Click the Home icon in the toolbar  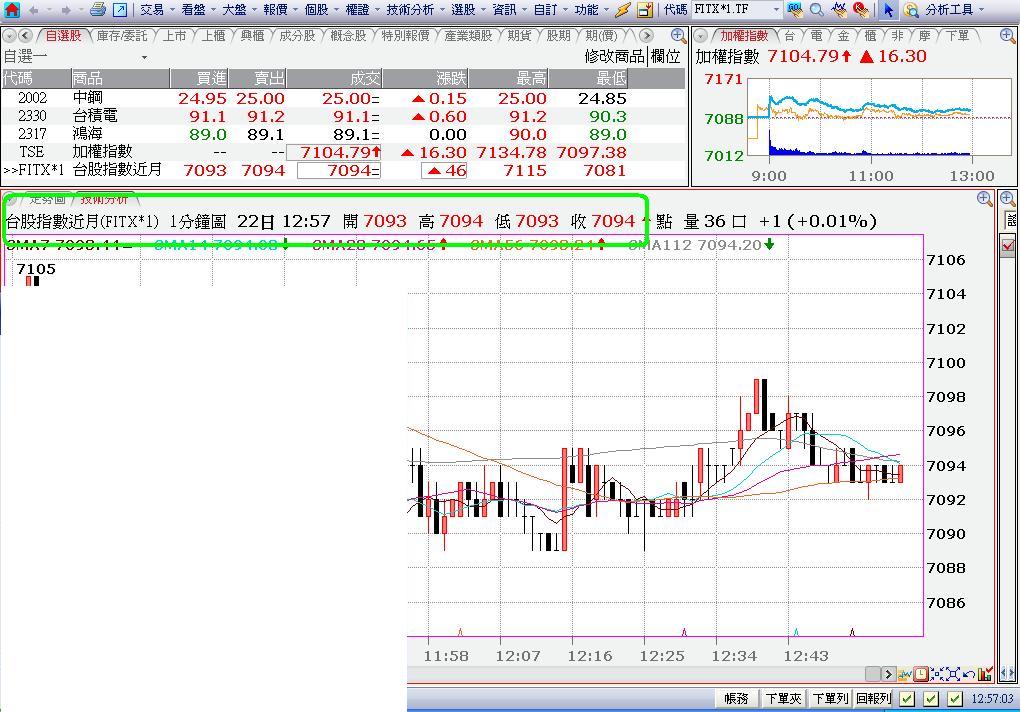click(x=12, y=10)
